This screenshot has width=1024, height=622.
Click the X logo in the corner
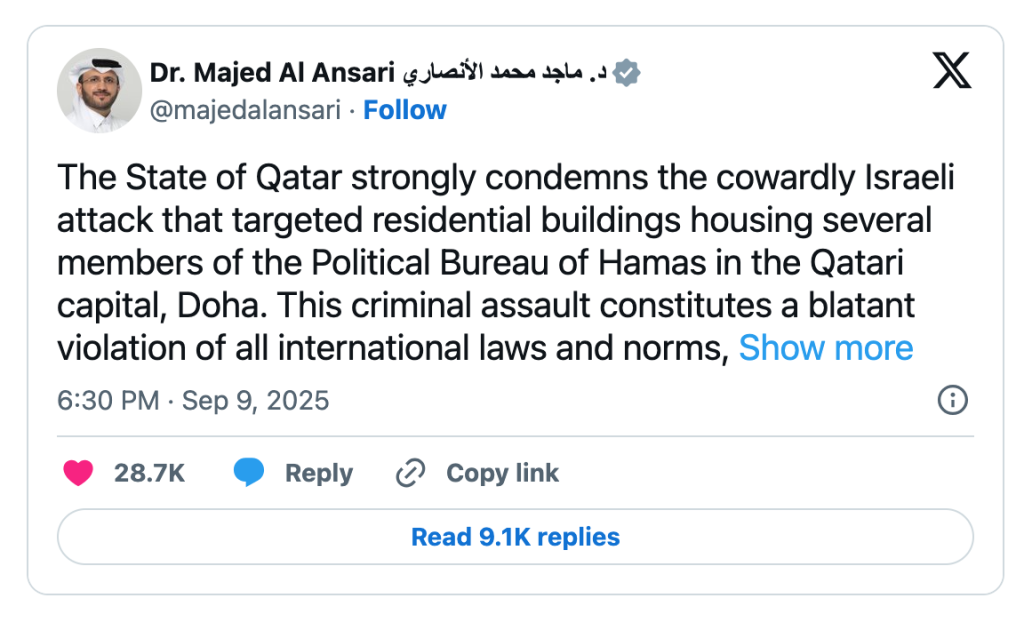tap(951, 70)
